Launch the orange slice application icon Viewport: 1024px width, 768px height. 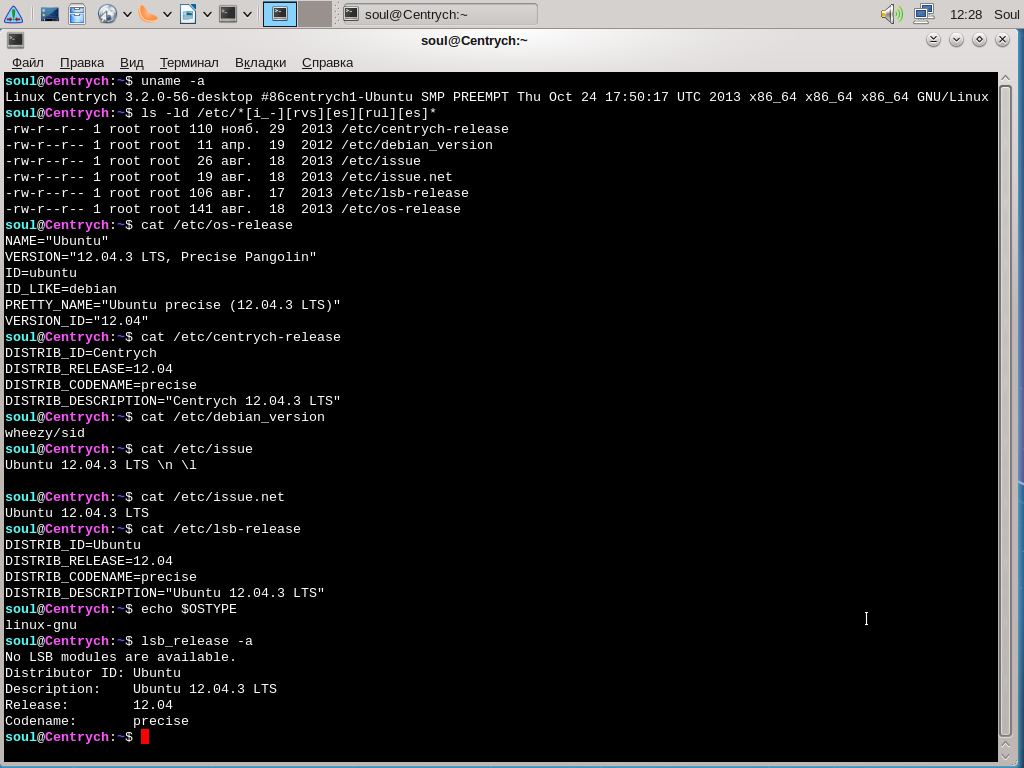point(148,14)
